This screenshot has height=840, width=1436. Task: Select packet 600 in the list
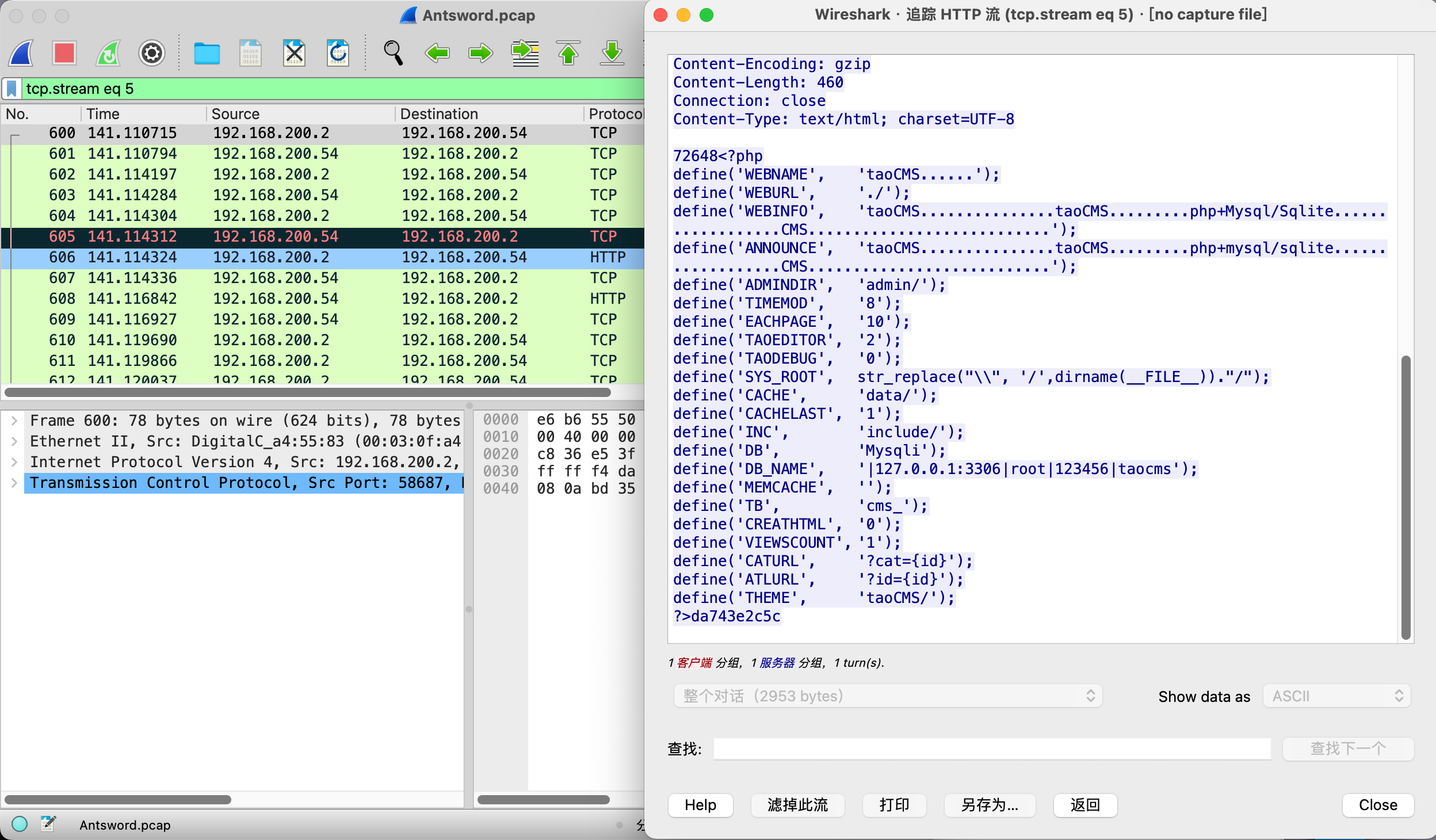click(x=323, y=133)
